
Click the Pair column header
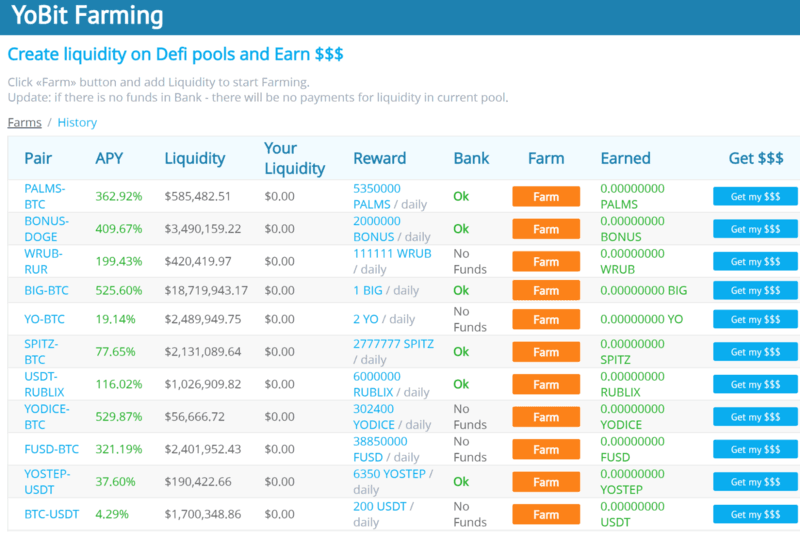coord(38,158)
